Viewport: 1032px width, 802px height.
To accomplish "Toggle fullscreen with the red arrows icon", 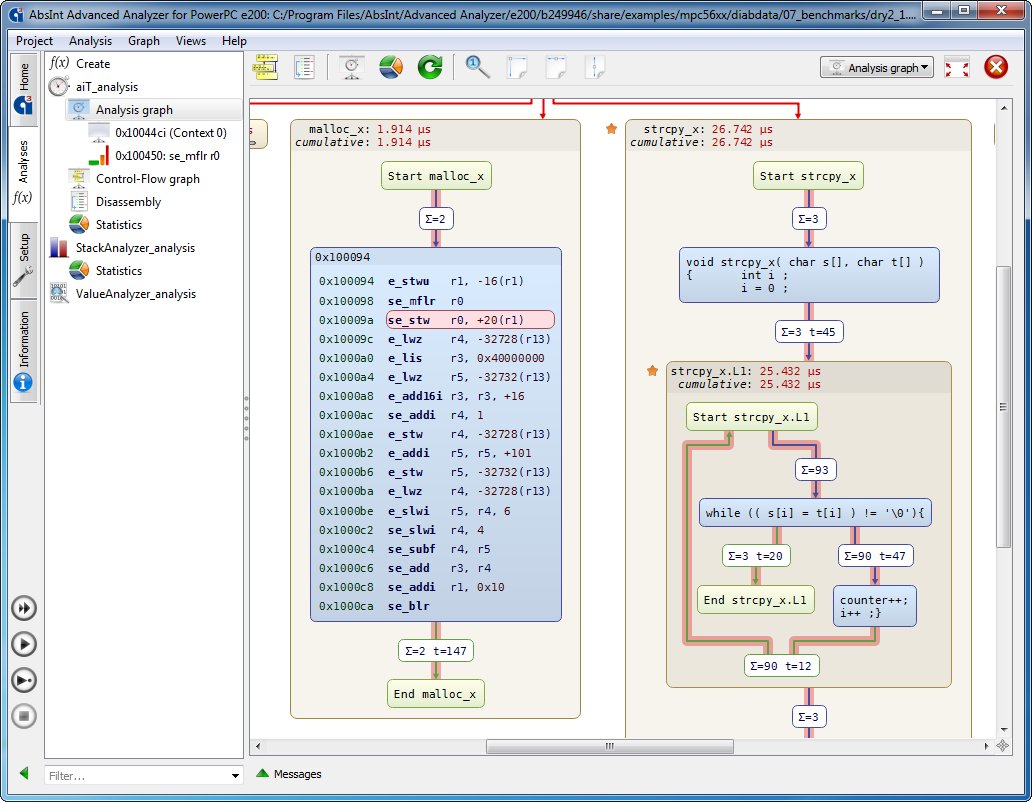I will [956, 67].
